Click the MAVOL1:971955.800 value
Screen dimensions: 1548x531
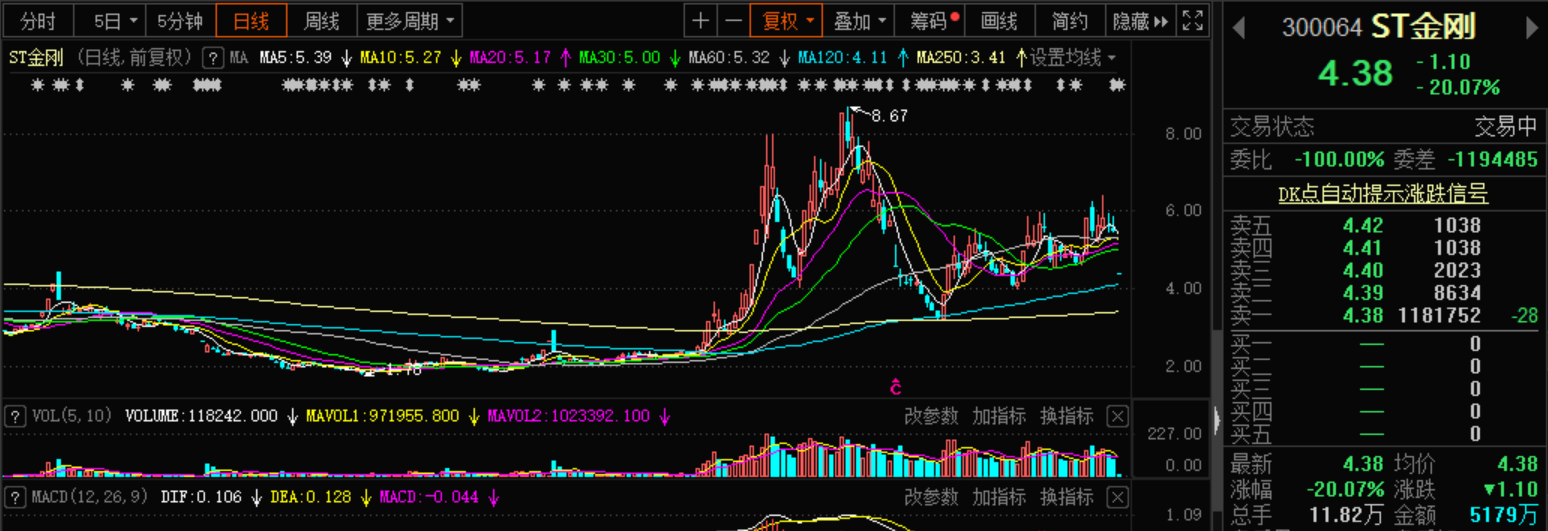tap(383, 416)
